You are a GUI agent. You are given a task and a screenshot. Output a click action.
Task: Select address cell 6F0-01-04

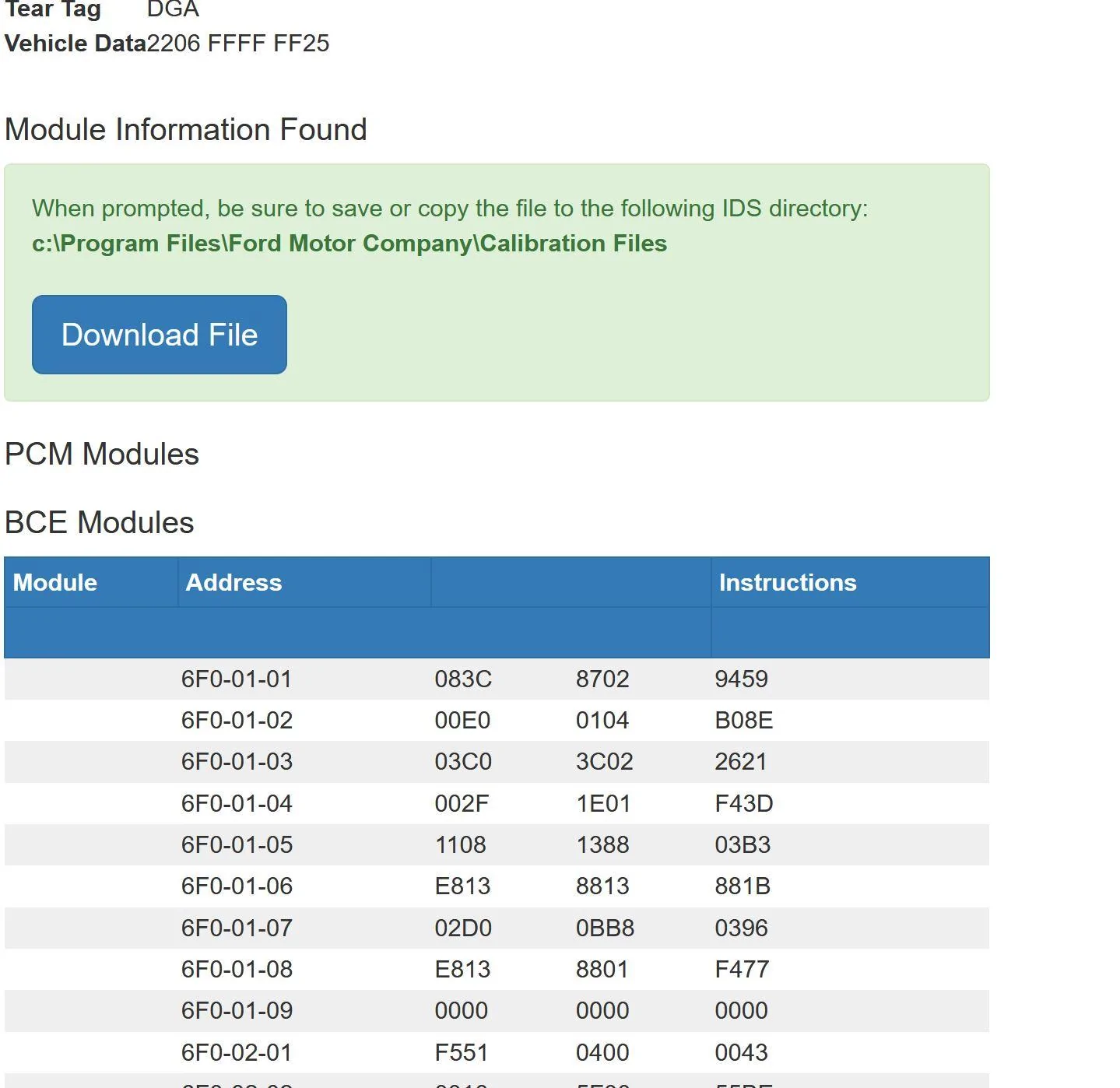(x=237, y=803)
